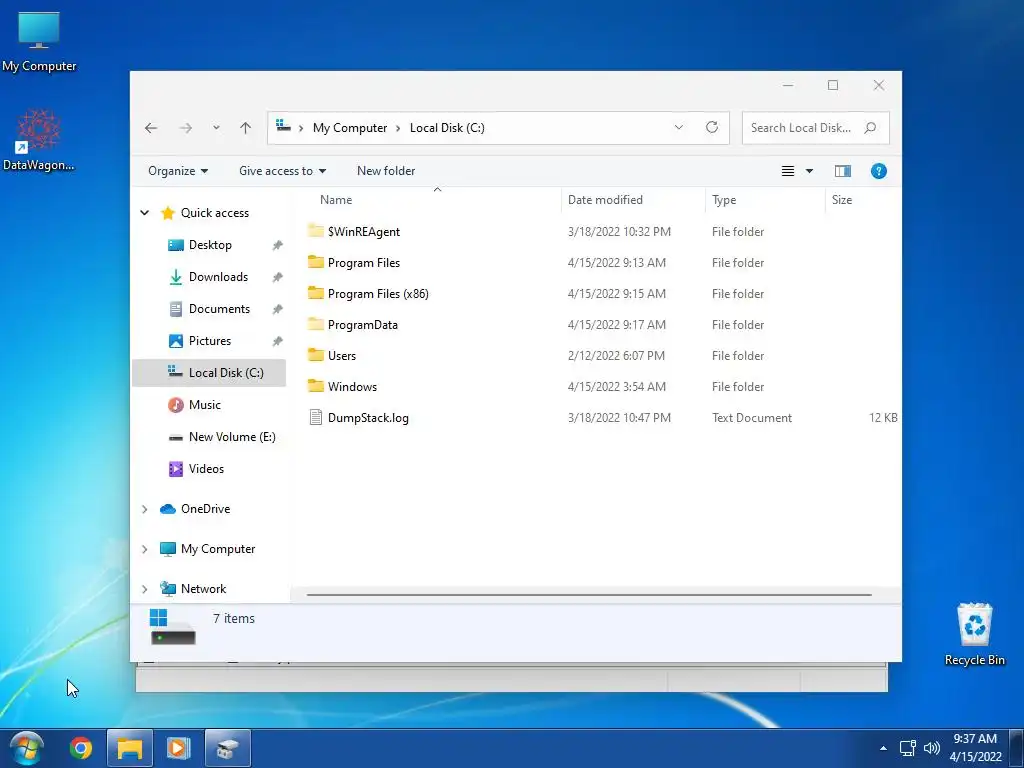
Task: Go back using the Back arrow
Action: tap(151, 128)
